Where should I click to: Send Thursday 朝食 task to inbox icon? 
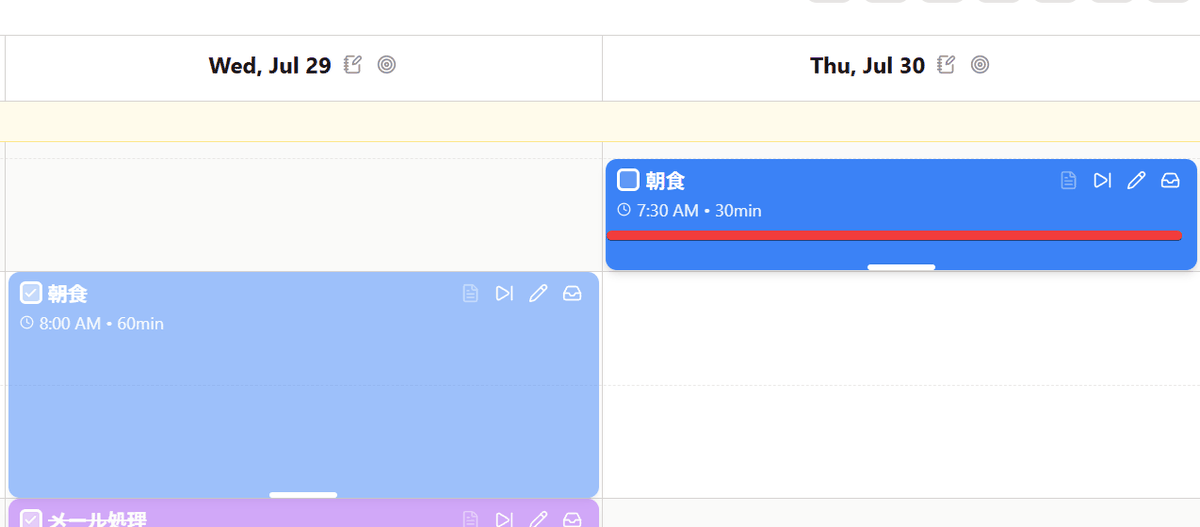(x=1170, y=180)
